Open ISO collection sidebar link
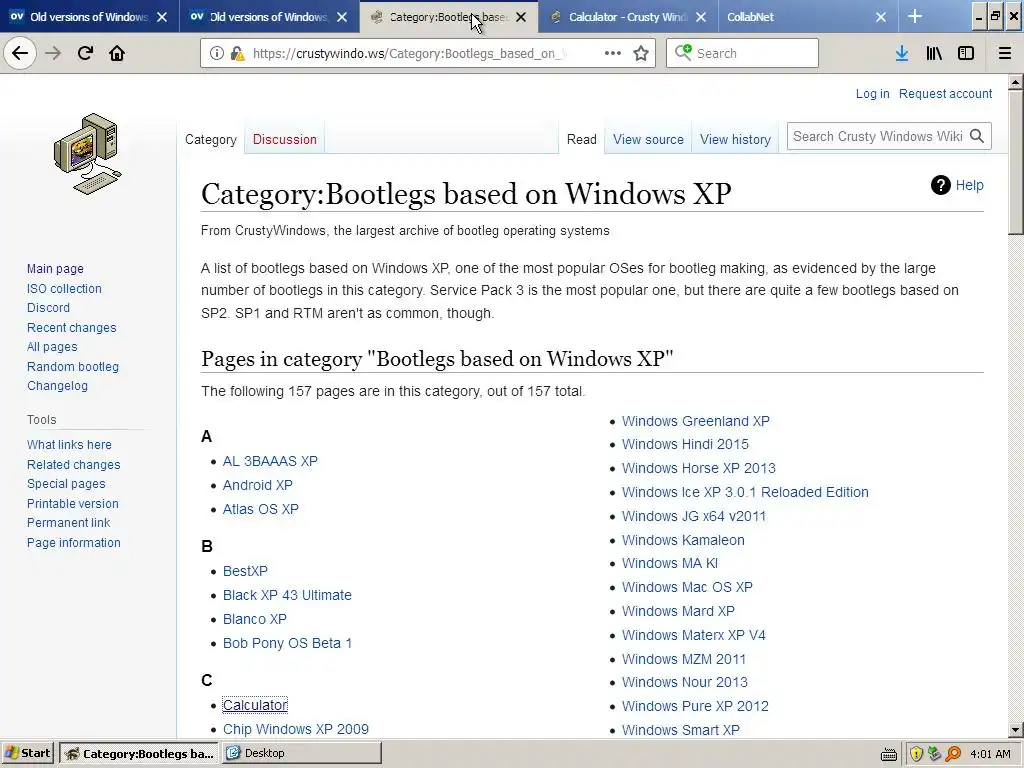1024x768 pixels. point(64,288)
